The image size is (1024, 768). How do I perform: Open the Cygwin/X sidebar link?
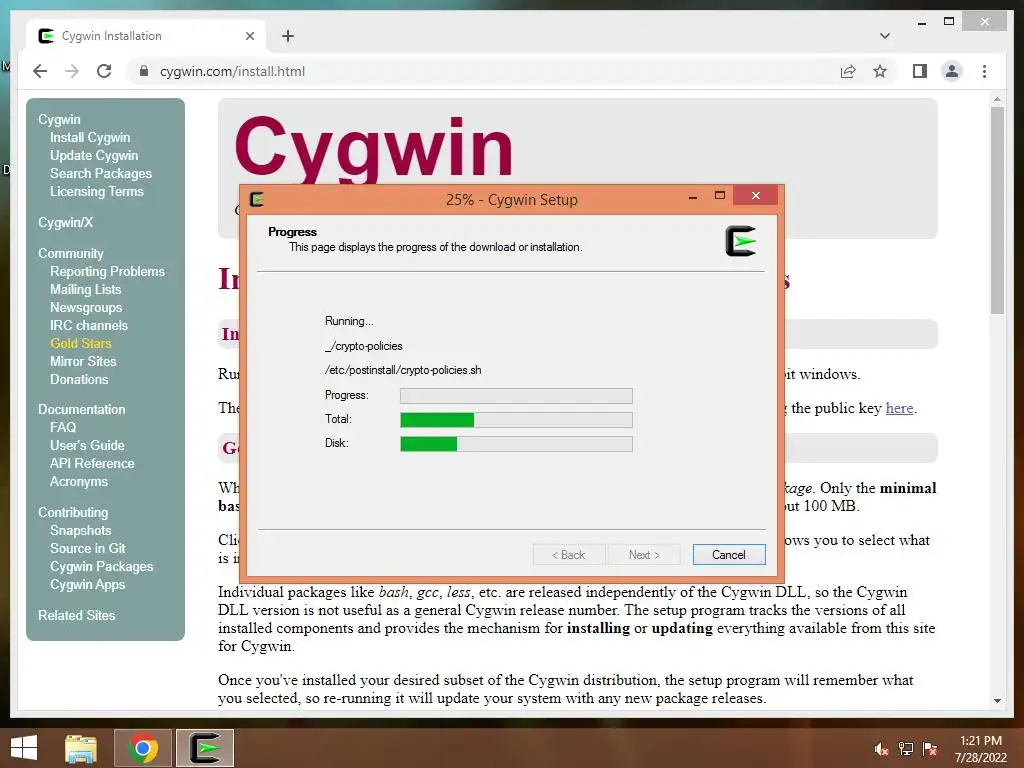pos(65,223)
